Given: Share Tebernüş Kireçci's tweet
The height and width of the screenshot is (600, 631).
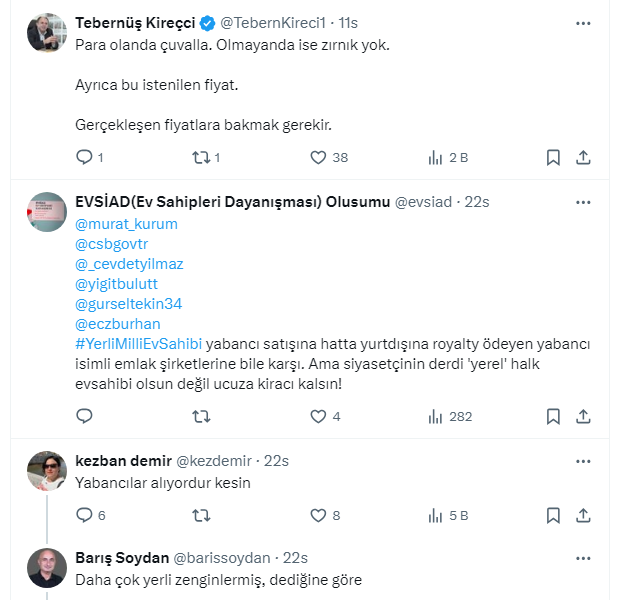Looking at the screenshot, I should click(x=584, y=157).
